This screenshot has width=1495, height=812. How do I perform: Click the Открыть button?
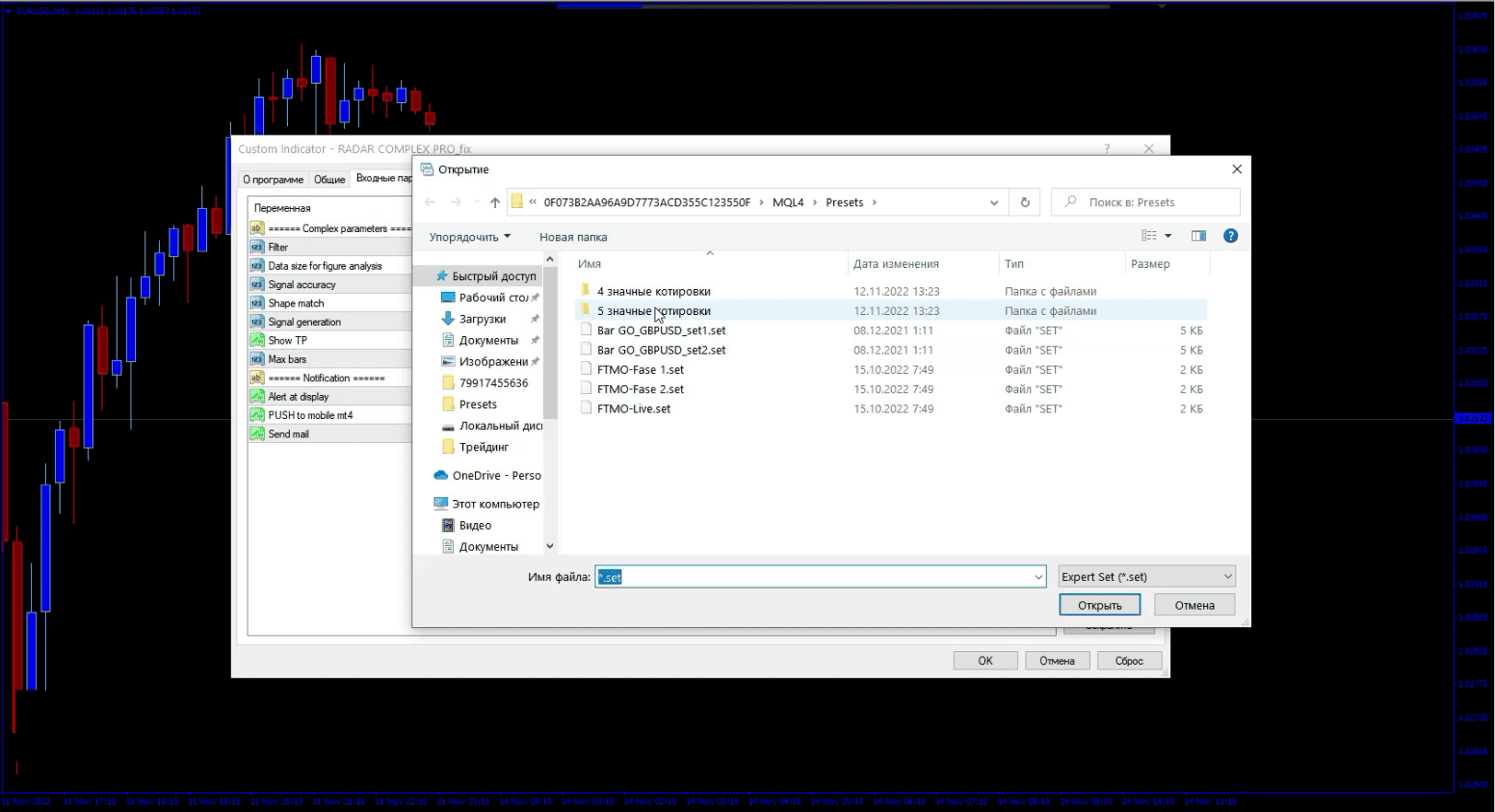(x=1099, y=605)
